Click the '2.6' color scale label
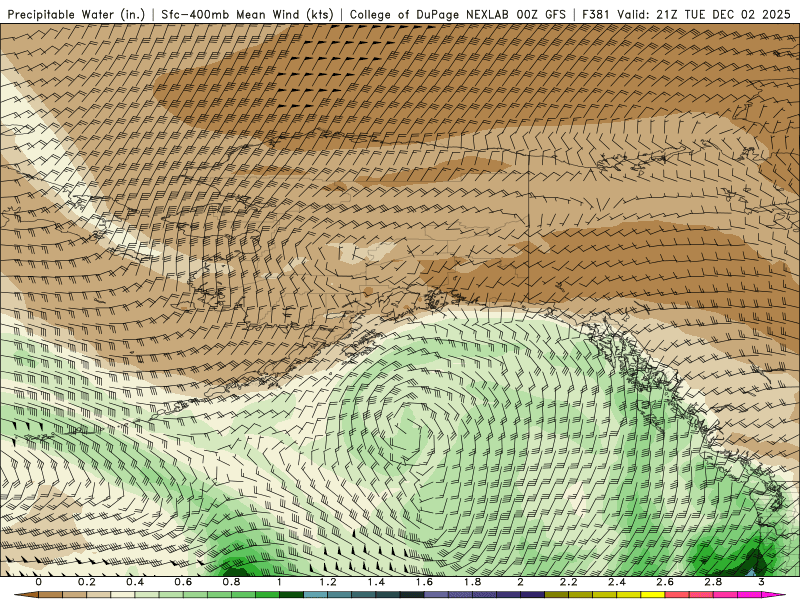Screen dimensions: 800x600 click(x=665, y=582)
